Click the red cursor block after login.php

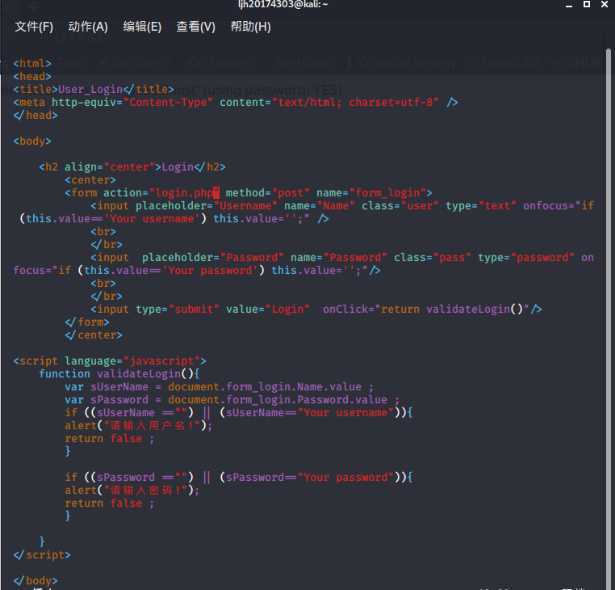[217, 193]
